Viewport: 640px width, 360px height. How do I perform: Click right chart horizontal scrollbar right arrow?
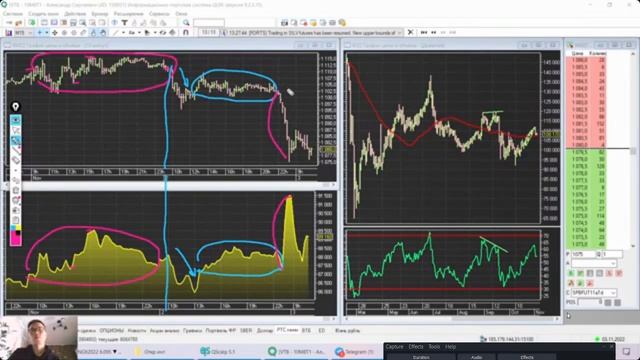[x=557, y=318]
